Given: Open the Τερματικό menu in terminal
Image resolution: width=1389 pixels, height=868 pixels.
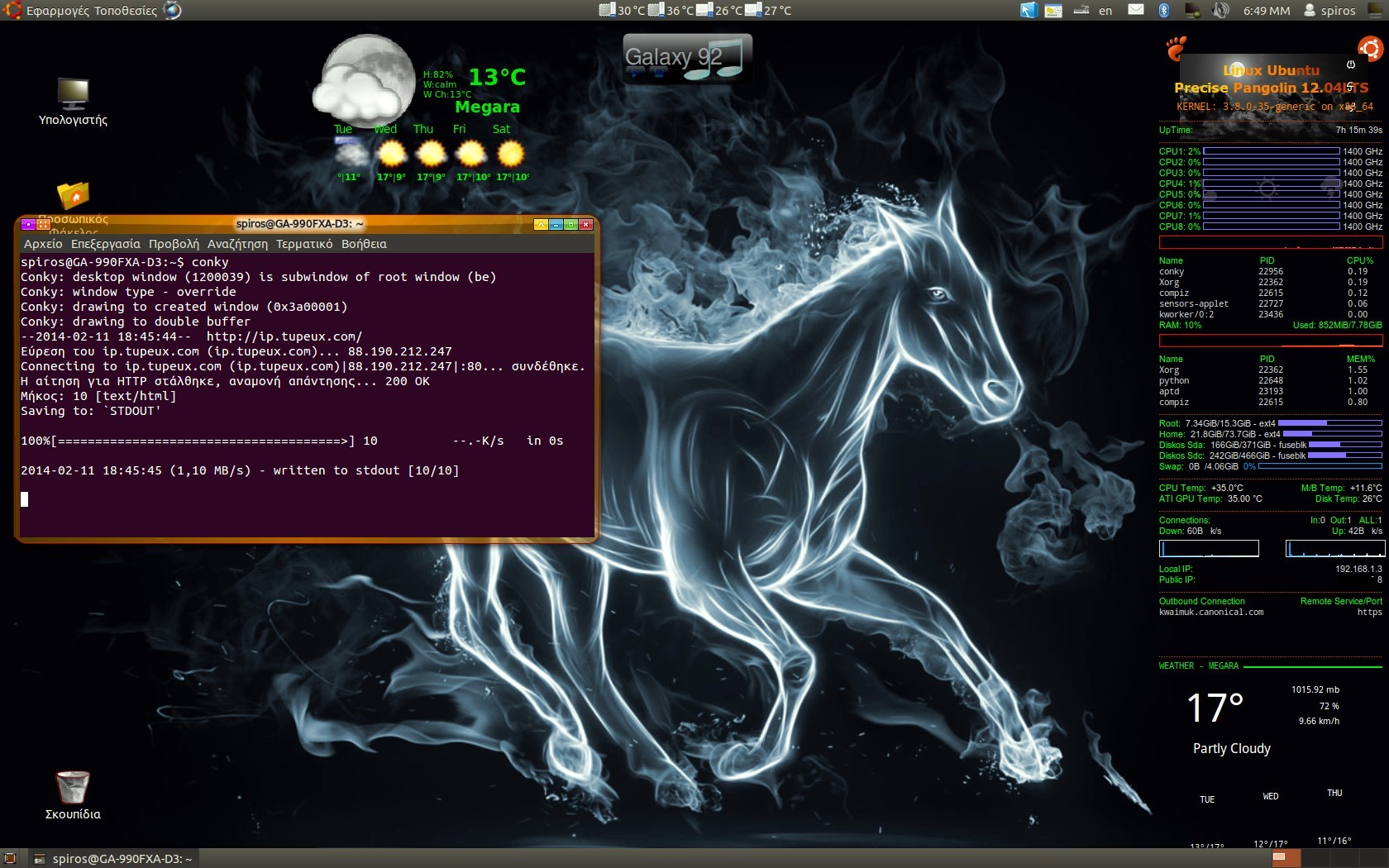Looking at the screenshot, I should click(304, 244).
